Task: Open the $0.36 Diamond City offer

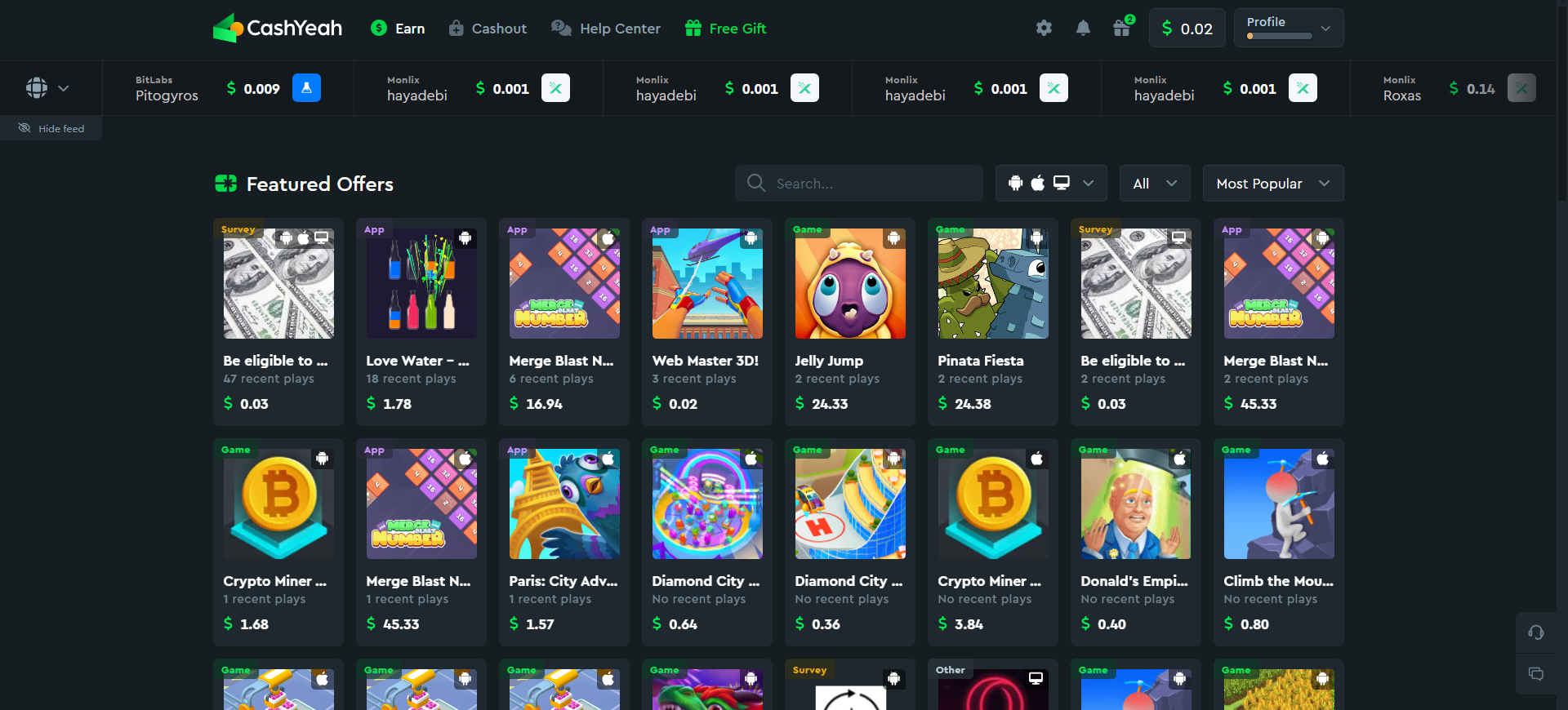Action: pyautogui.click(x=850, y=542)
